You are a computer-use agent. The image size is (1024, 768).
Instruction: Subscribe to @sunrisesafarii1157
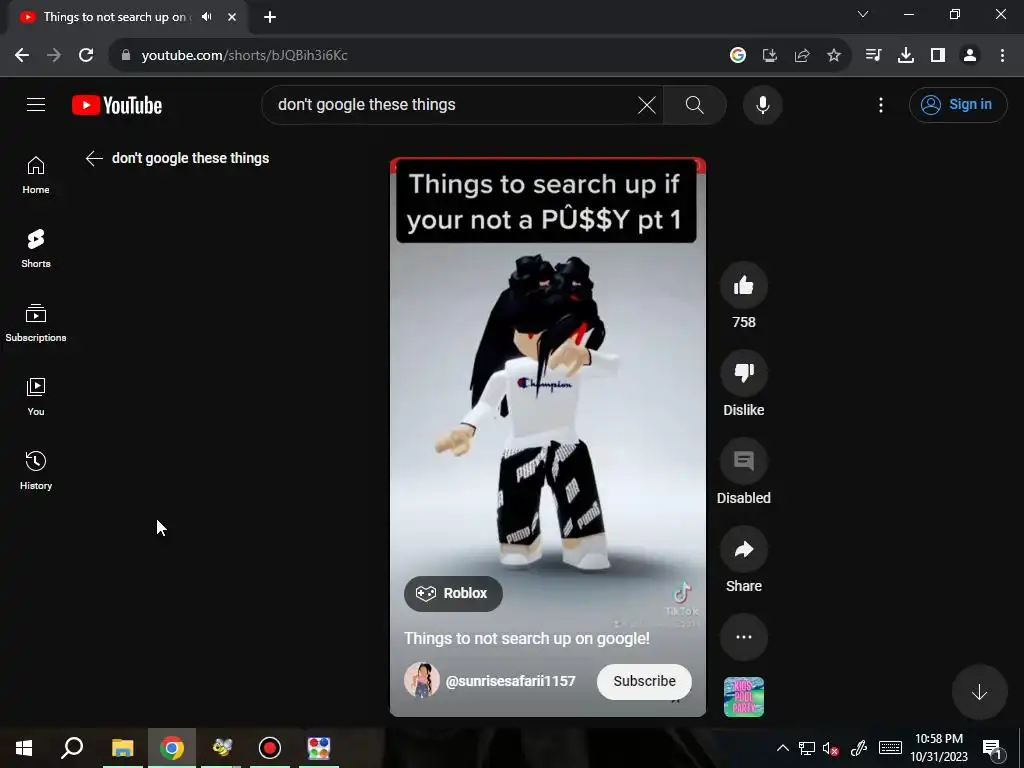[644, 681]
